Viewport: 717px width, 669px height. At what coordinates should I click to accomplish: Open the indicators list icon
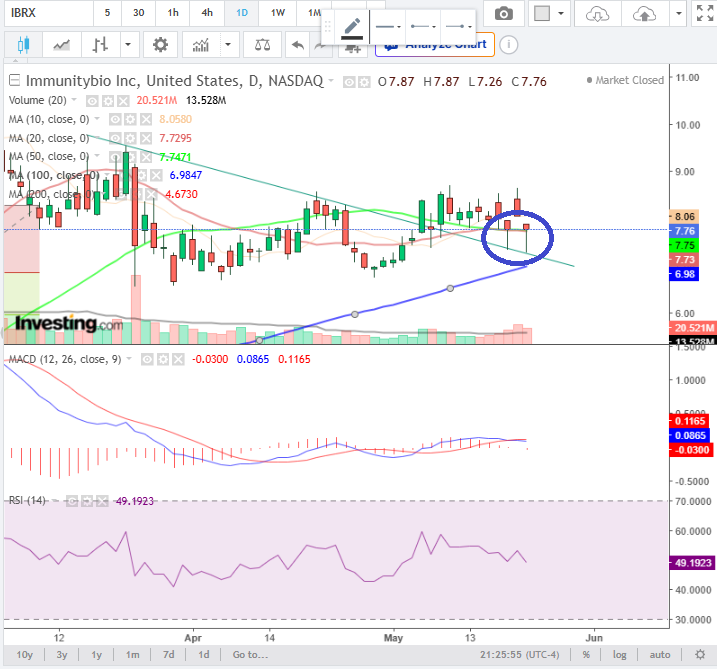pos(201,45)
